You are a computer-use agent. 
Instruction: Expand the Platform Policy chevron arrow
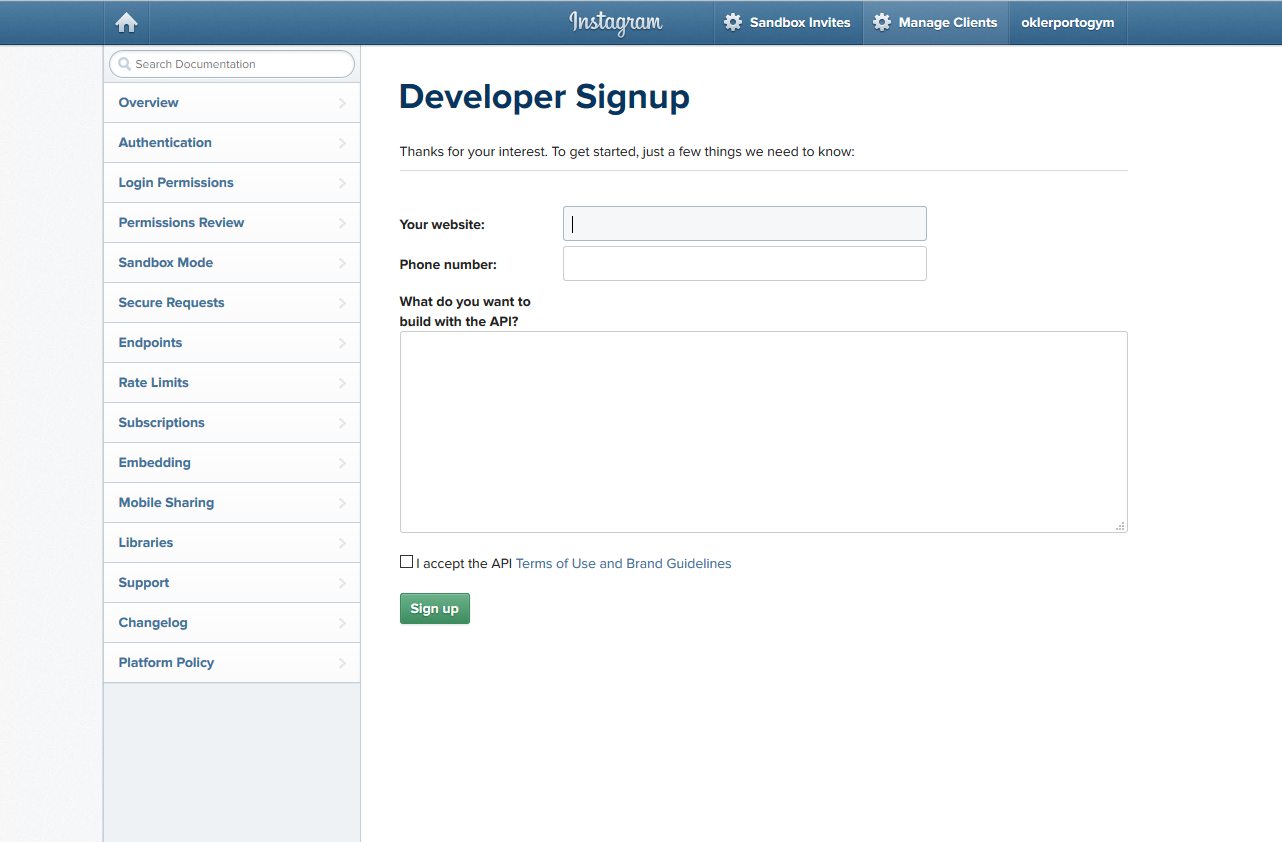point(342,663)
